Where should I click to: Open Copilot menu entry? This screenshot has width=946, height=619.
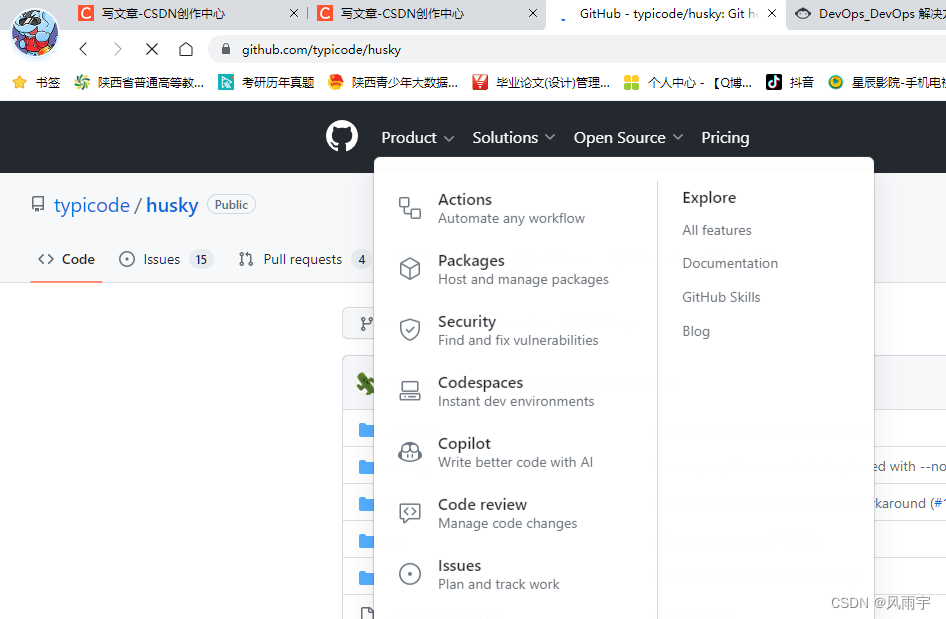515,452
